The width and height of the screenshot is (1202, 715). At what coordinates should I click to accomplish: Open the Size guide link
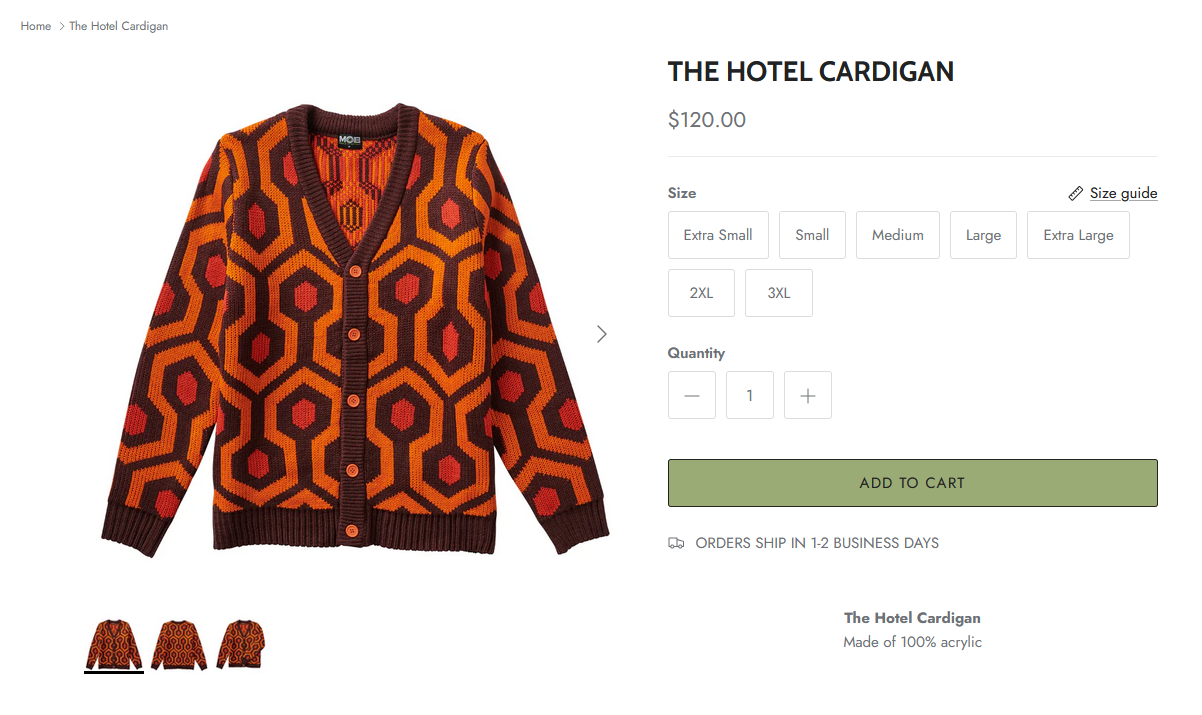coord(1124,193)
